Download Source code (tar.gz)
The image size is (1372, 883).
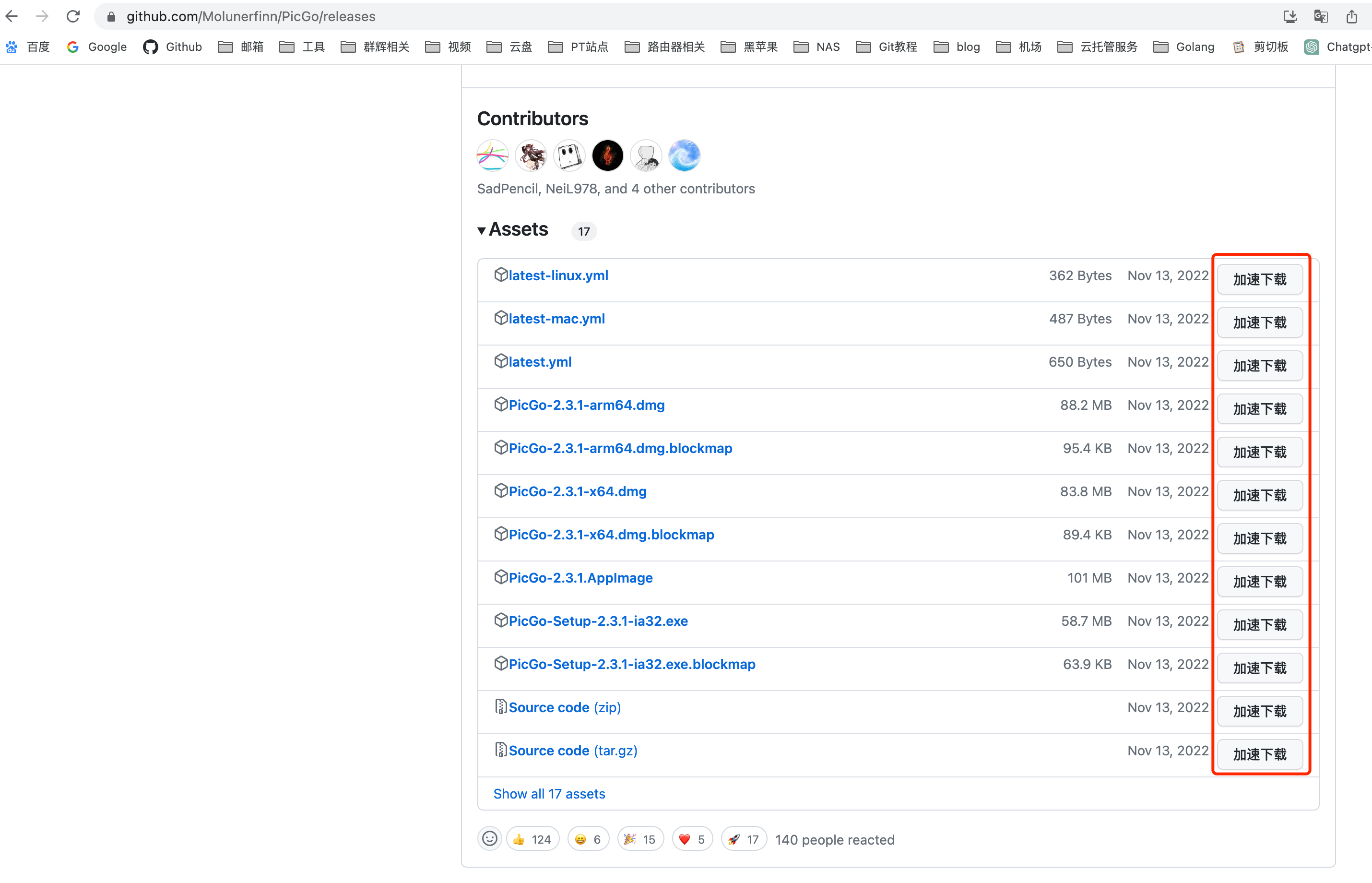click(x=573, y=751)
